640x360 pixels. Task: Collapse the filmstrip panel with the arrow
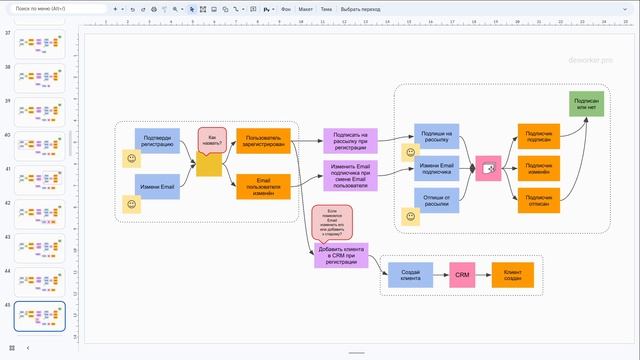point(28,348)
